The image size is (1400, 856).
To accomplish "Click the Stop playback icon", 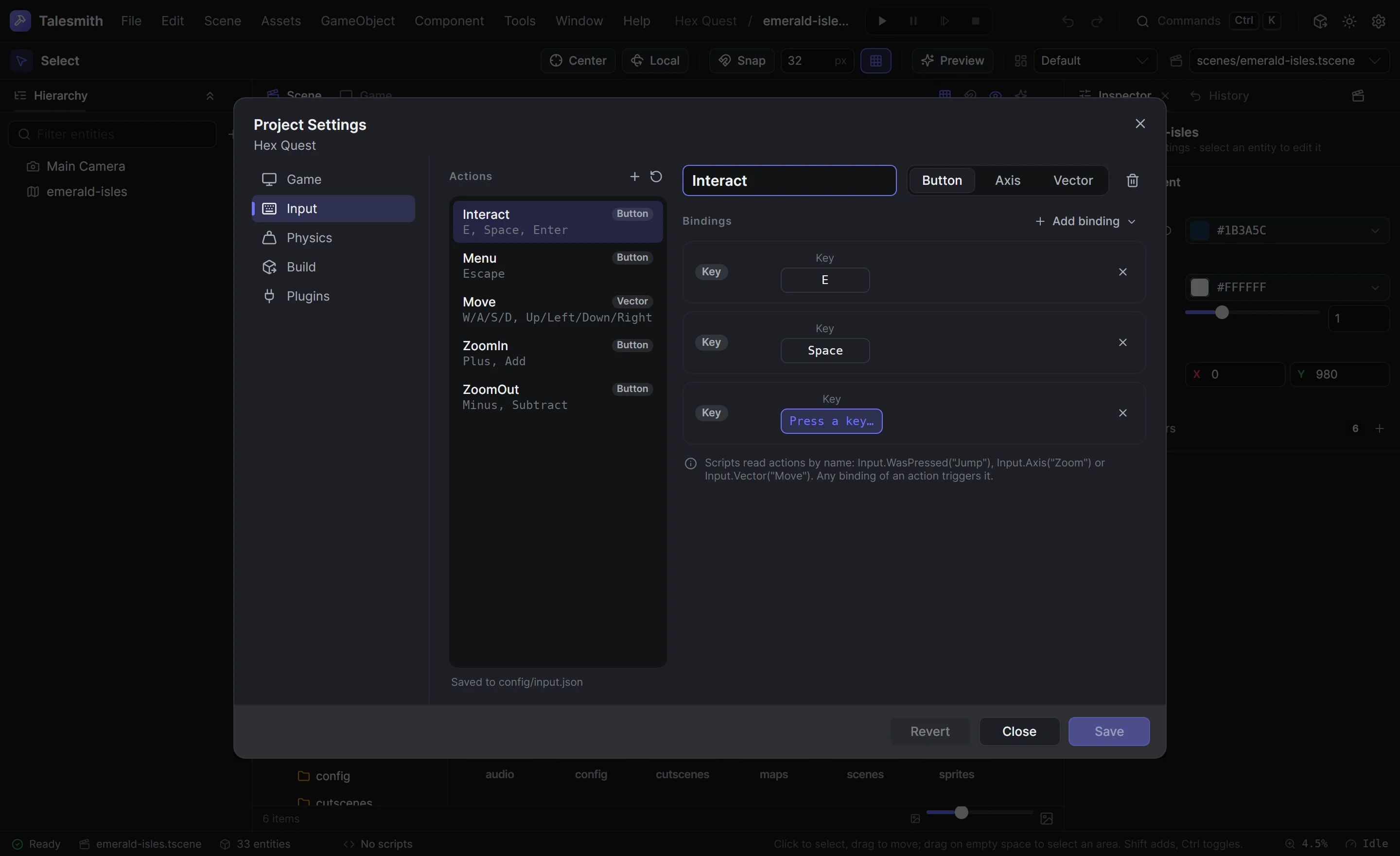I will coord(976,21).
